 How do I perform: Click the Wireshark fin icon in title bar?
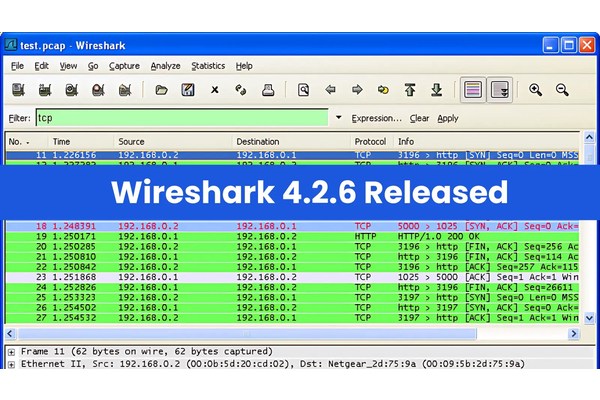click(11, 45)
